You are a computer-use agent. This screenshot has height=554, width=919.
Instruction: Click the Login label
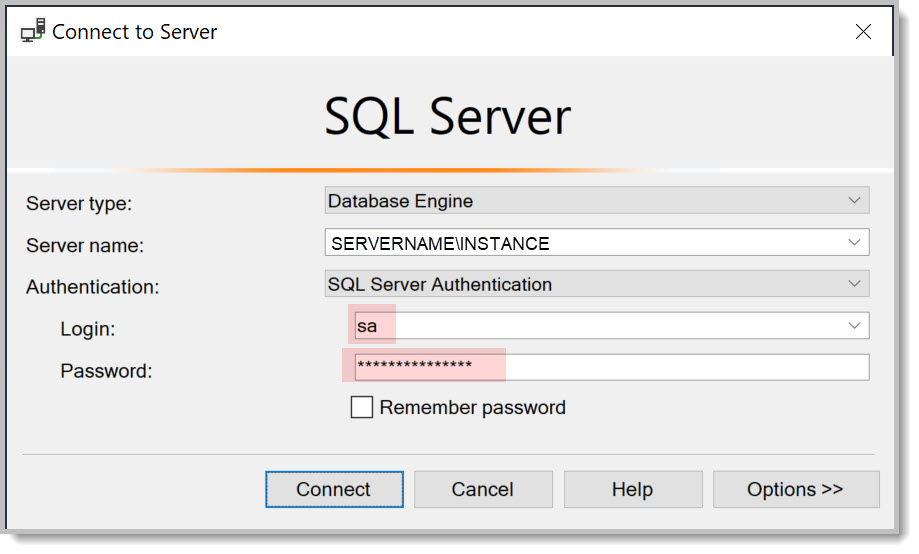pos(88,329)
